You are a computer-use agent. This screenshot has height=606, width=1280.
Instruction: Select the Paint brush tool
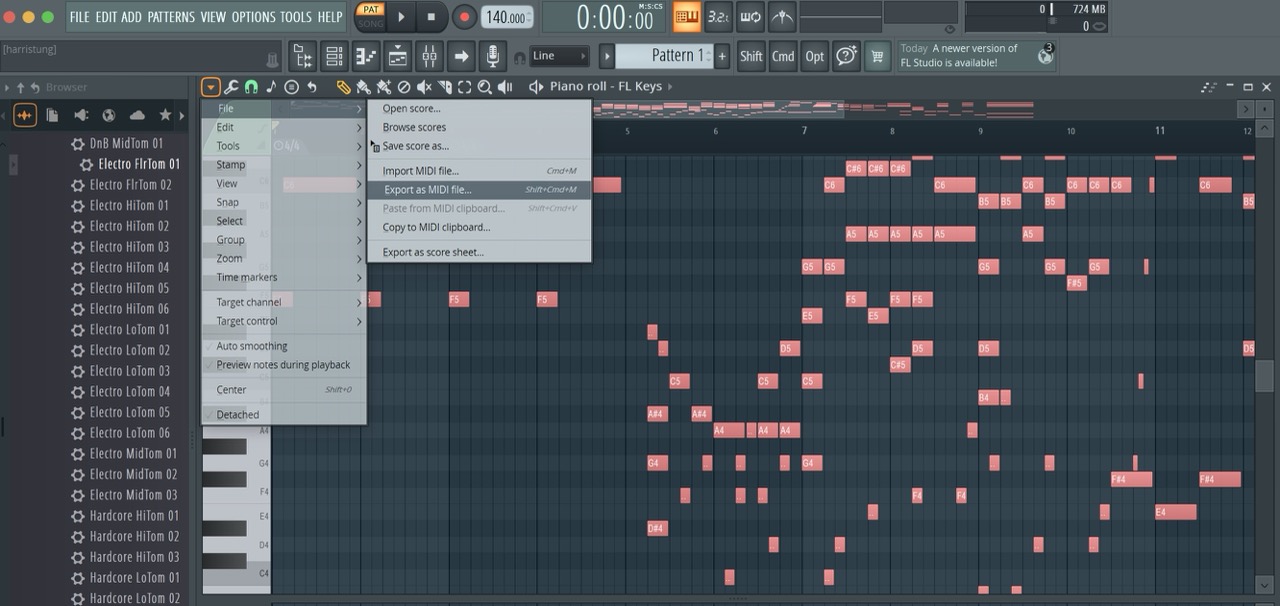tap(363, 87)
